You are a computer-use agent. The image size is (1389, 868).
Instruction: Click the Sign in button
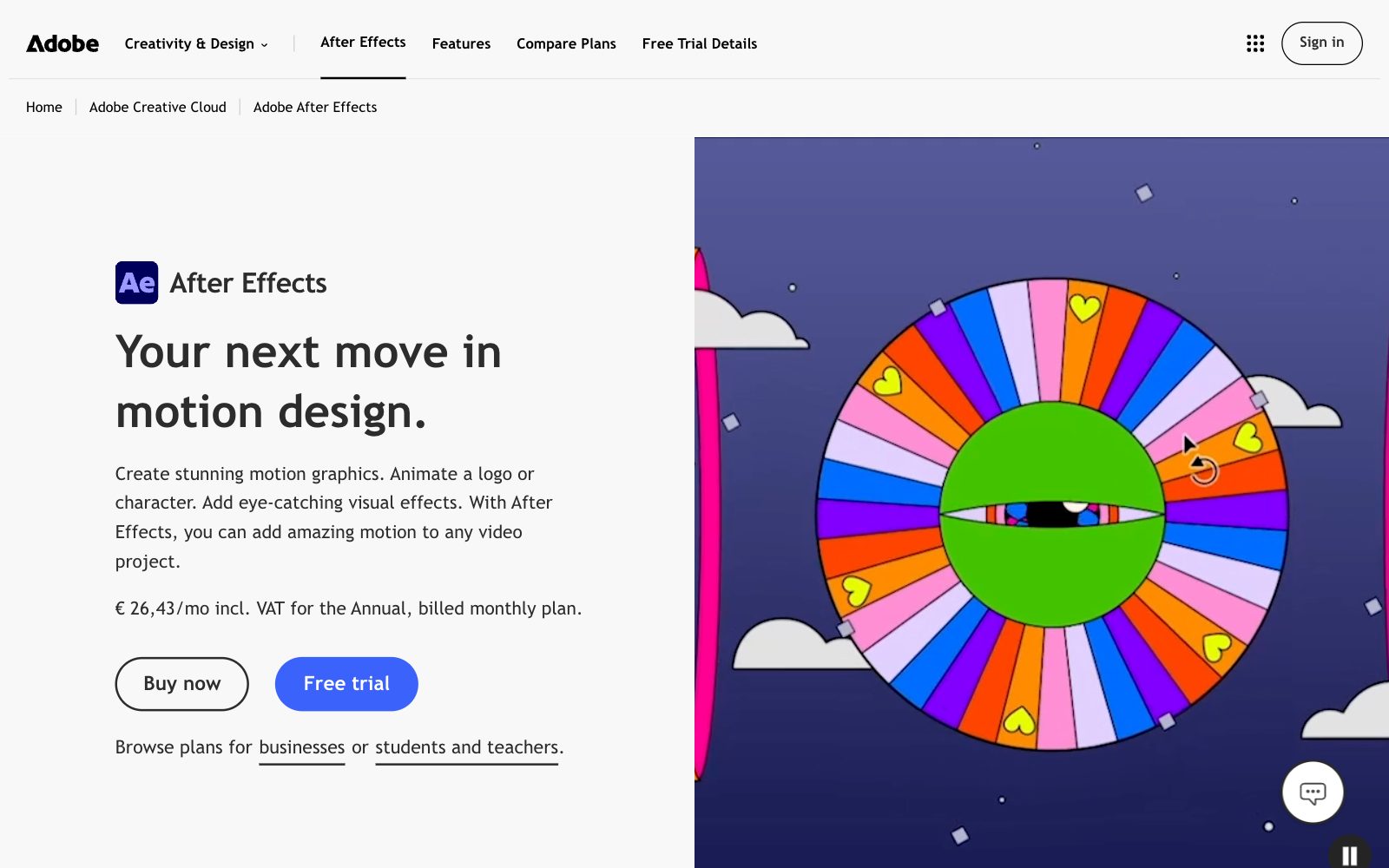click(x=1321, y=43)
